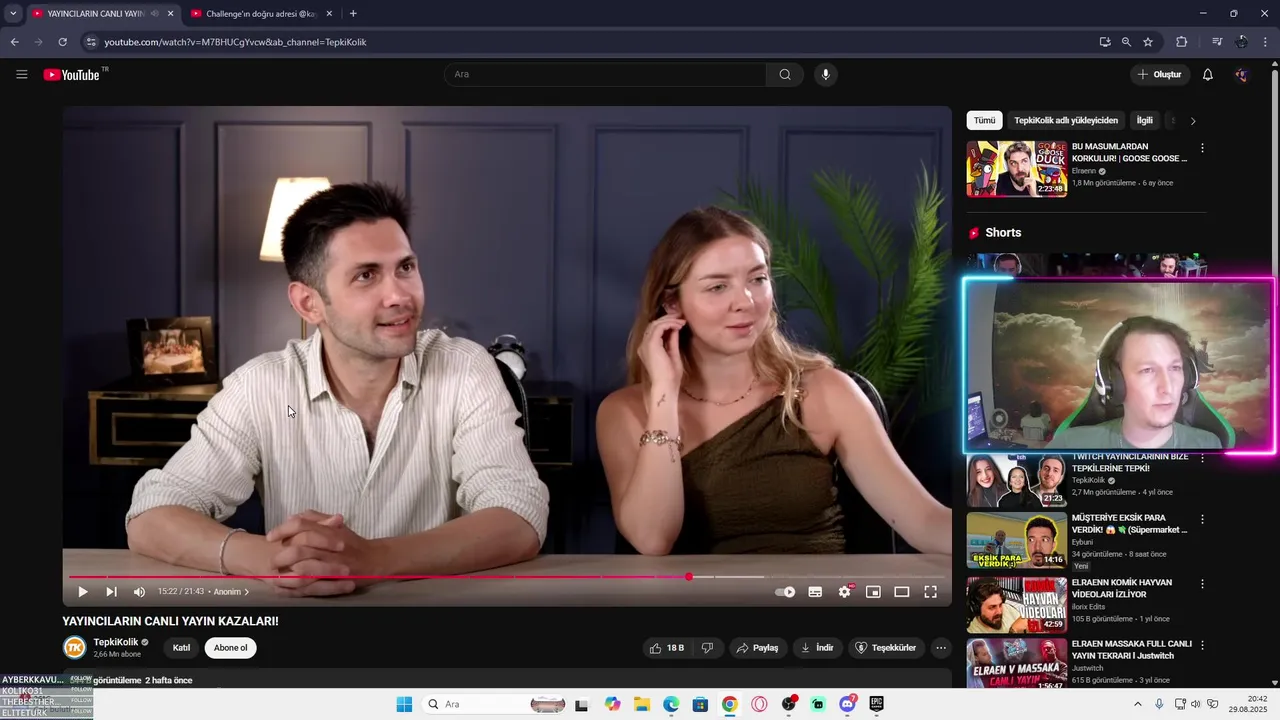Toggle subtitles with the captions button
Image resolution: width=1280 pixels, height=720 pixels.
click(x=815, y=592)
